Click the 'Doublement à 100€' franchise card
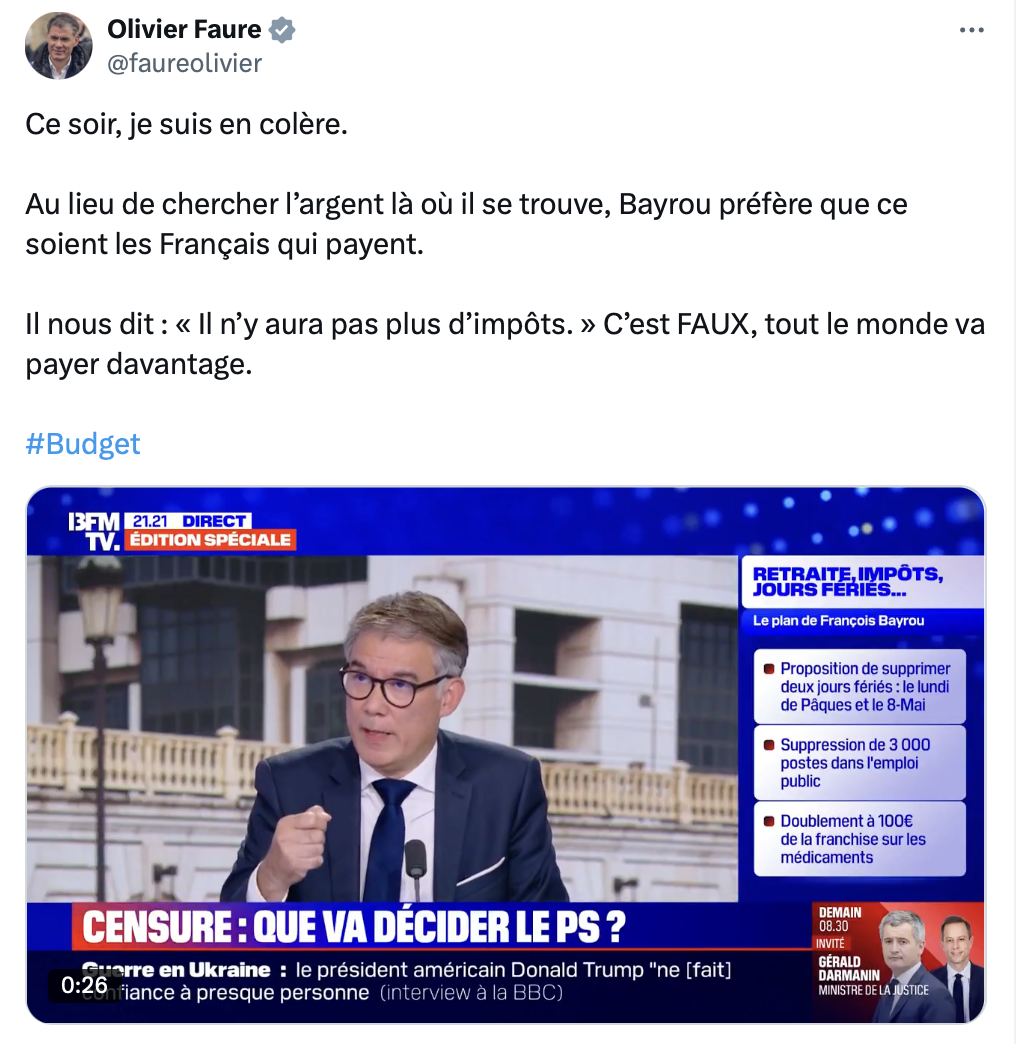 (859, 839)
